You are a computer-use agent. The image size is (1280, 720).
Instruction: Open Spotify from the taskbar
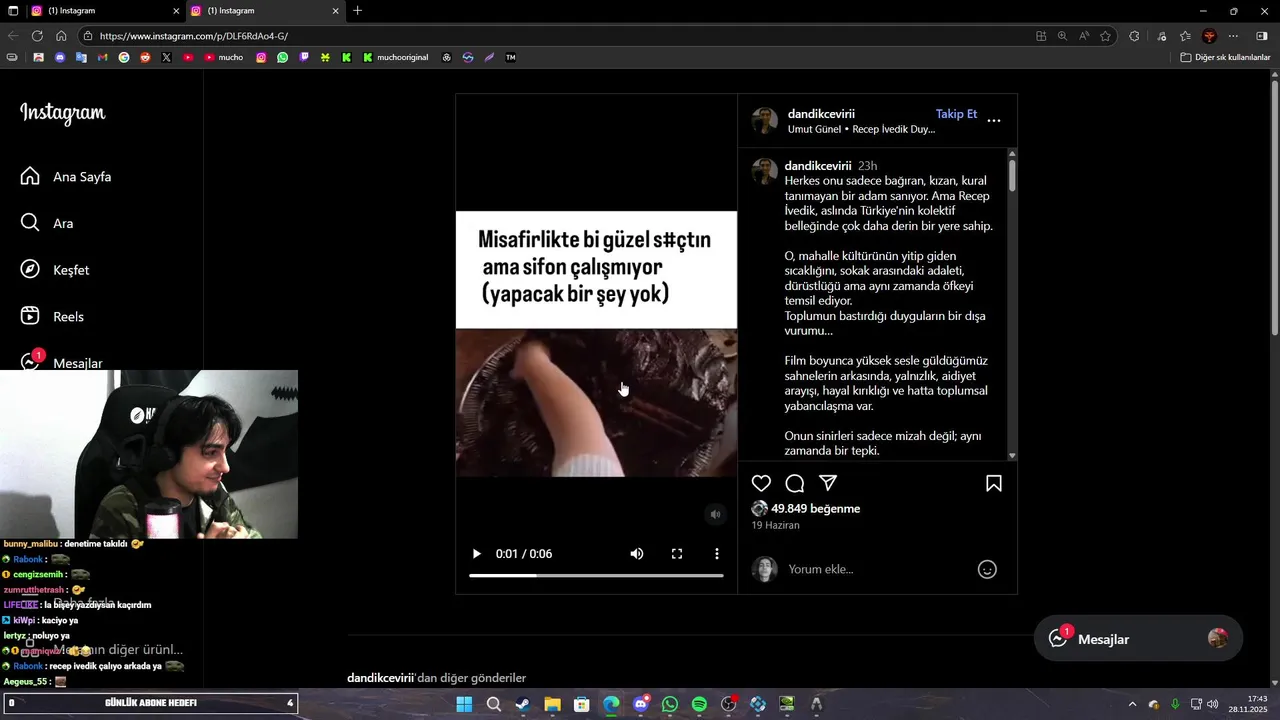tap(699, 704)
